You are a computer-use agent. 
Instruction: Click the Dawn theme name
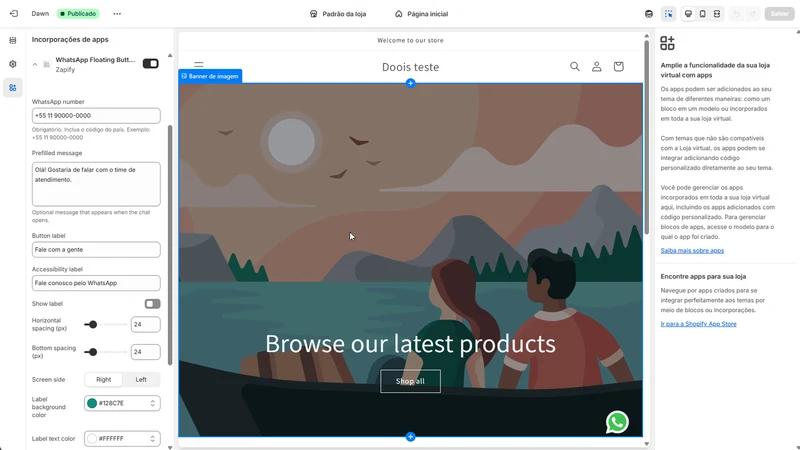(40, 14)
